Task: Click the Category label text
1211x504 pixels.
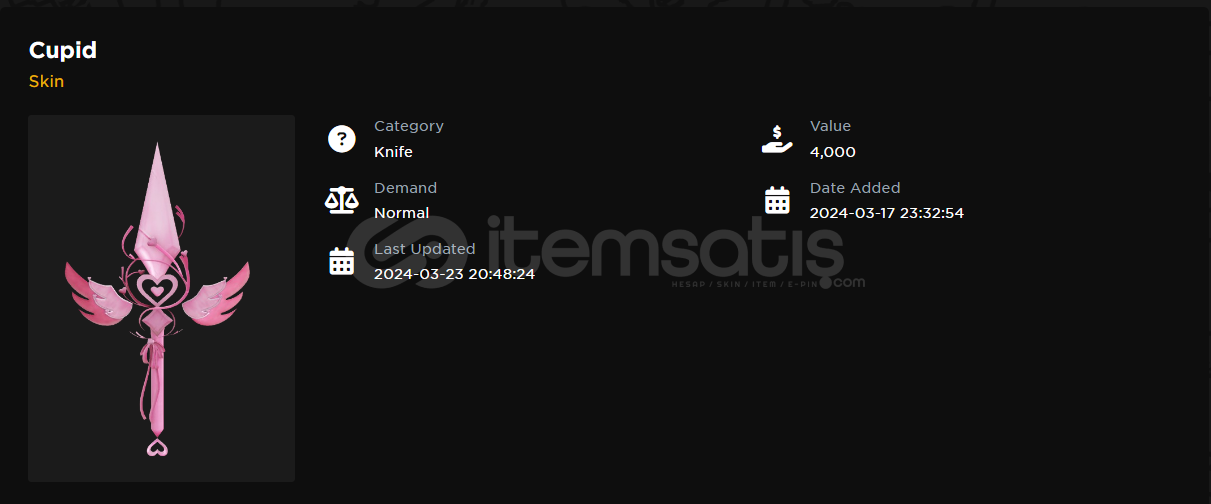Action: tap(409, 126)
